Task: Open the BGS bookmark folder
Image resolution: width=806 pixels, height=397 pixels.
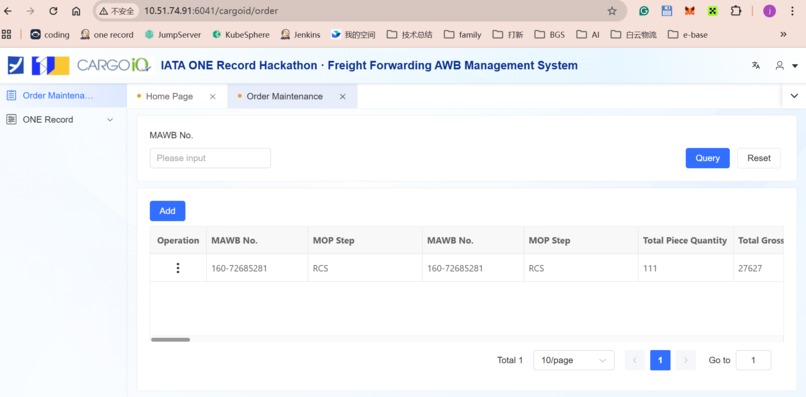Action: (549, 34)
